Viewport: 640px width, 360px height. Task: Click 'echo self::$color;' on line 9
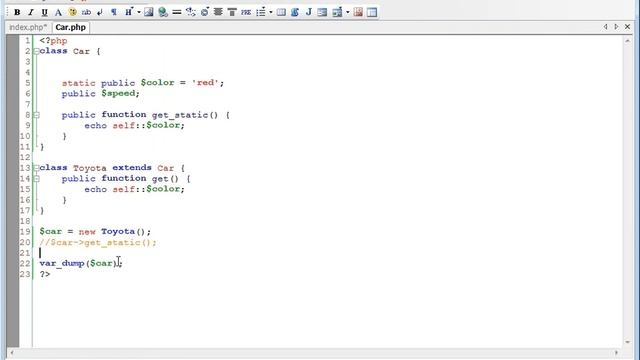pyautogui.click(x=134, y=125)
